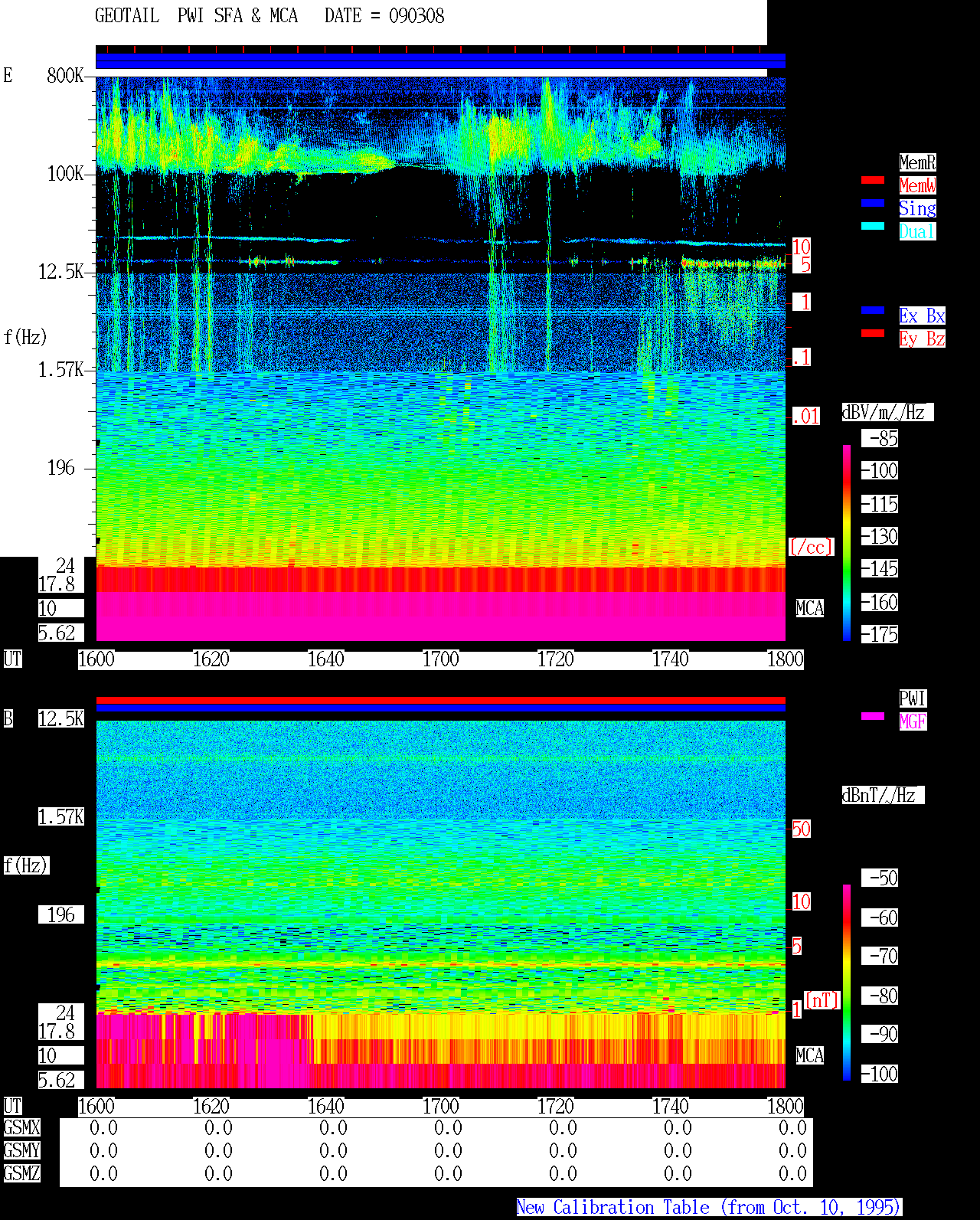Click the magenta MGF legend swatch
The width and height of the screenshot is (980, 1220).
point(873,716)
